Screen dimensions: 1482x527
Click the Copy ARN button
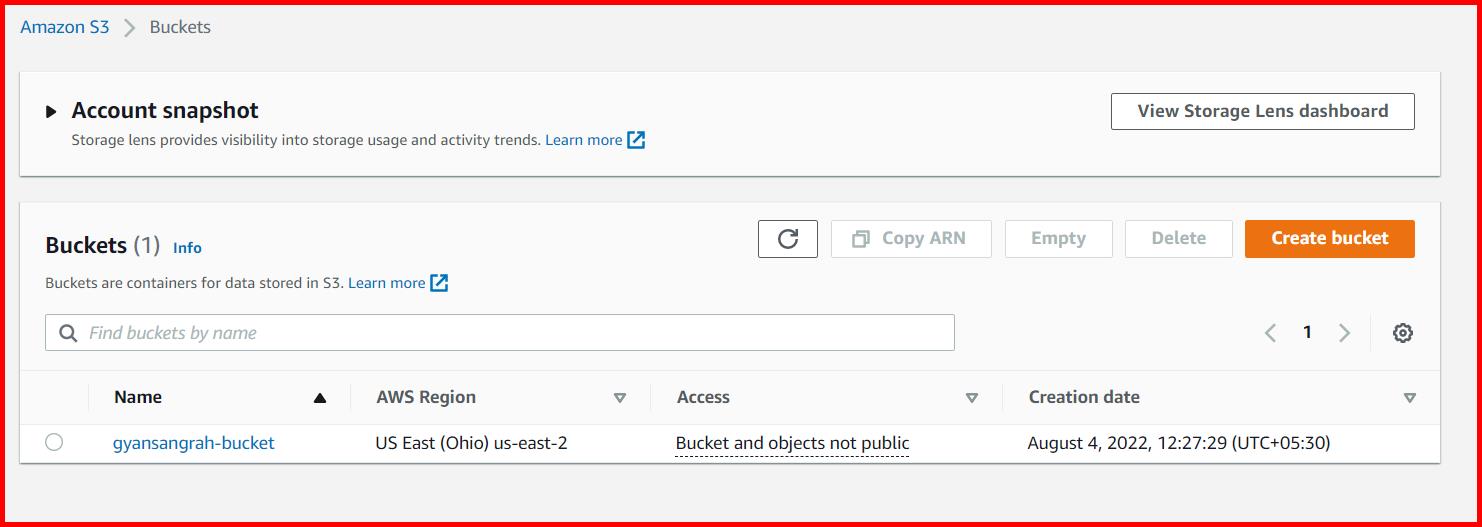pos(911,239)
